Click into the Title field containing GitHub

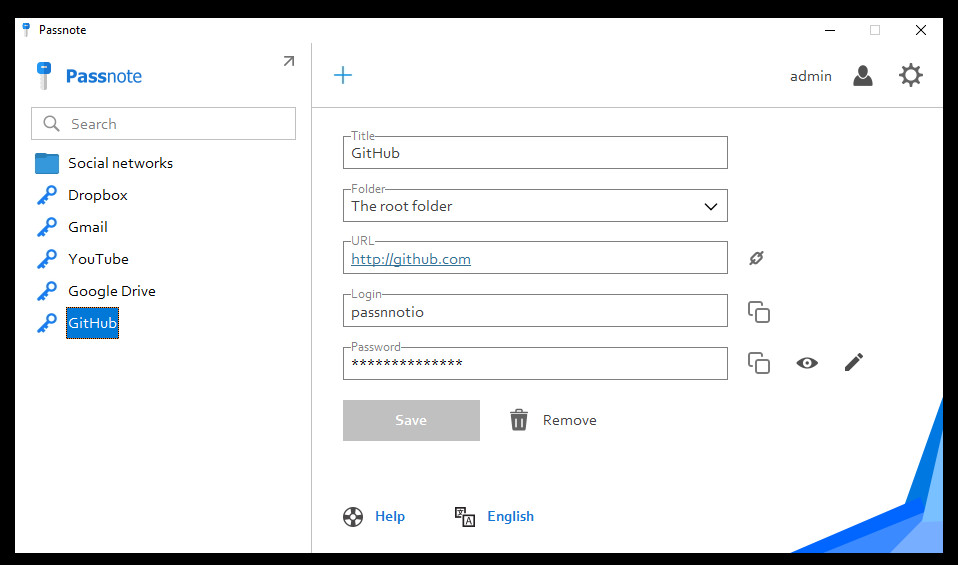click(x=535, y=153)
